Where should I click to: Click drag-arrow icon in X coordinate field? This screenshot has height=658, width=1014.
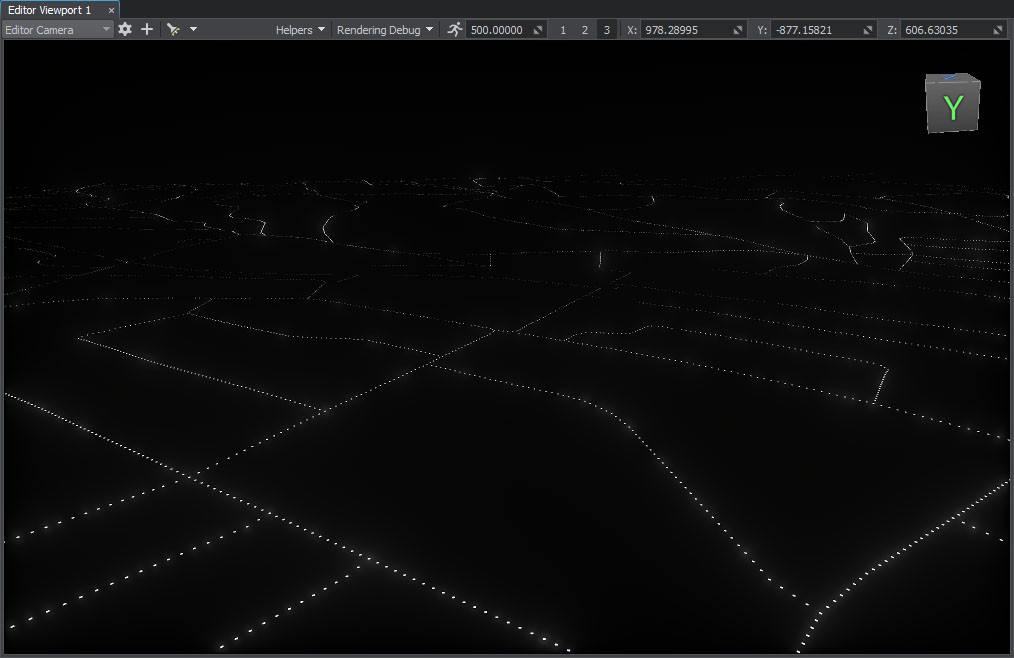739,30
